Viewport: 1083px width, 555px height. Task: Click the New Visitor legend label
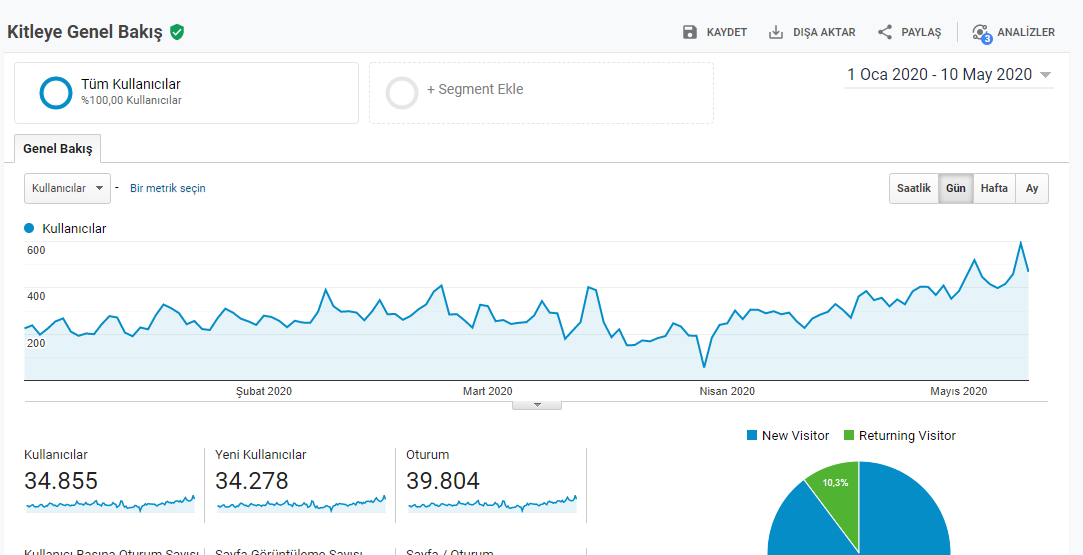tap(796, 436)
